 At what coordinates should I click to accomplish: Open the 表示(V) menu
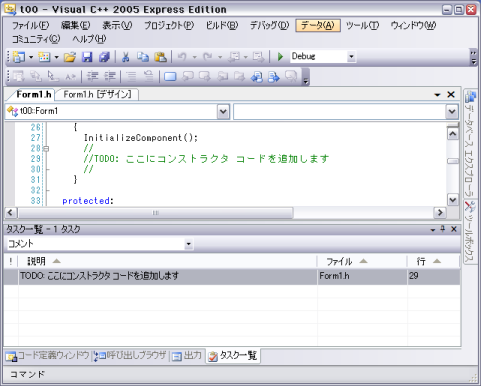(x=117, y=25)
